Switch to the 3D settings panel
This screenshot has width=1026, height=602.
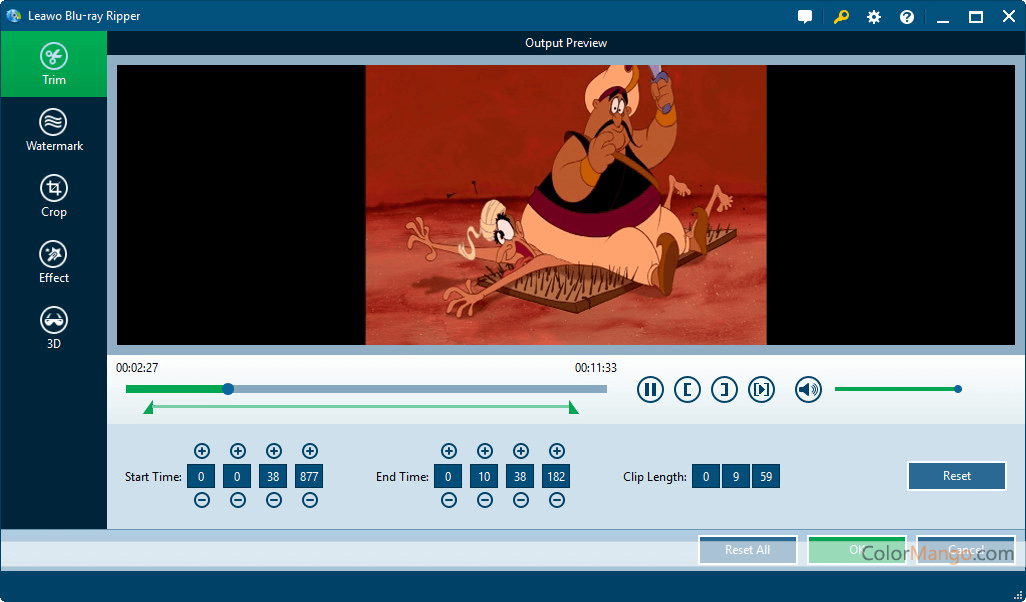tap(54, 329)
